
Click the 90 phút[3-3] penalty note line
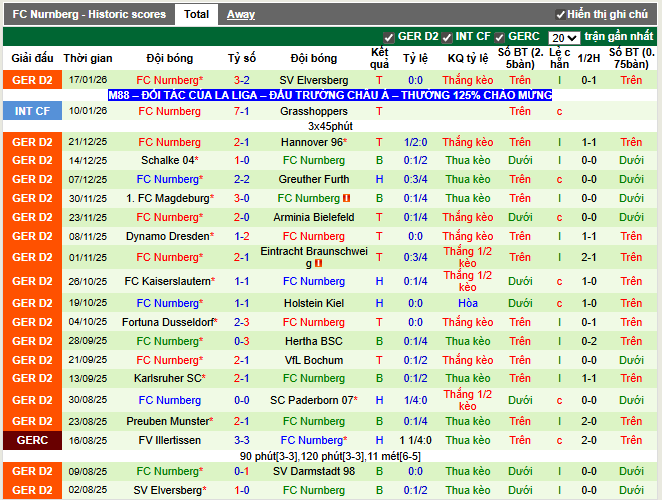click(x=330, y=456)
